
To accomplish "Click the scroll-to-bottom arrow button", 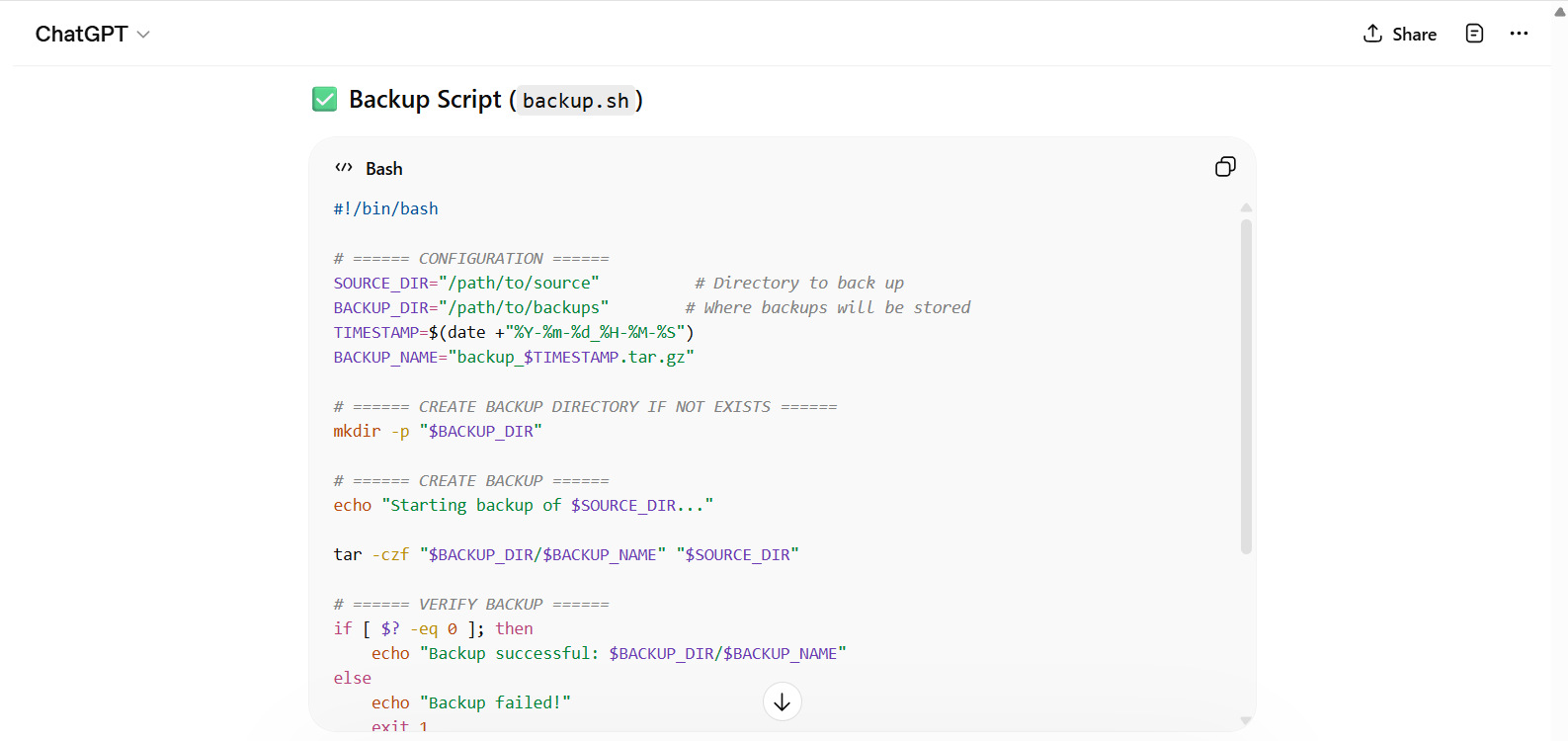I will pos(782,702).
